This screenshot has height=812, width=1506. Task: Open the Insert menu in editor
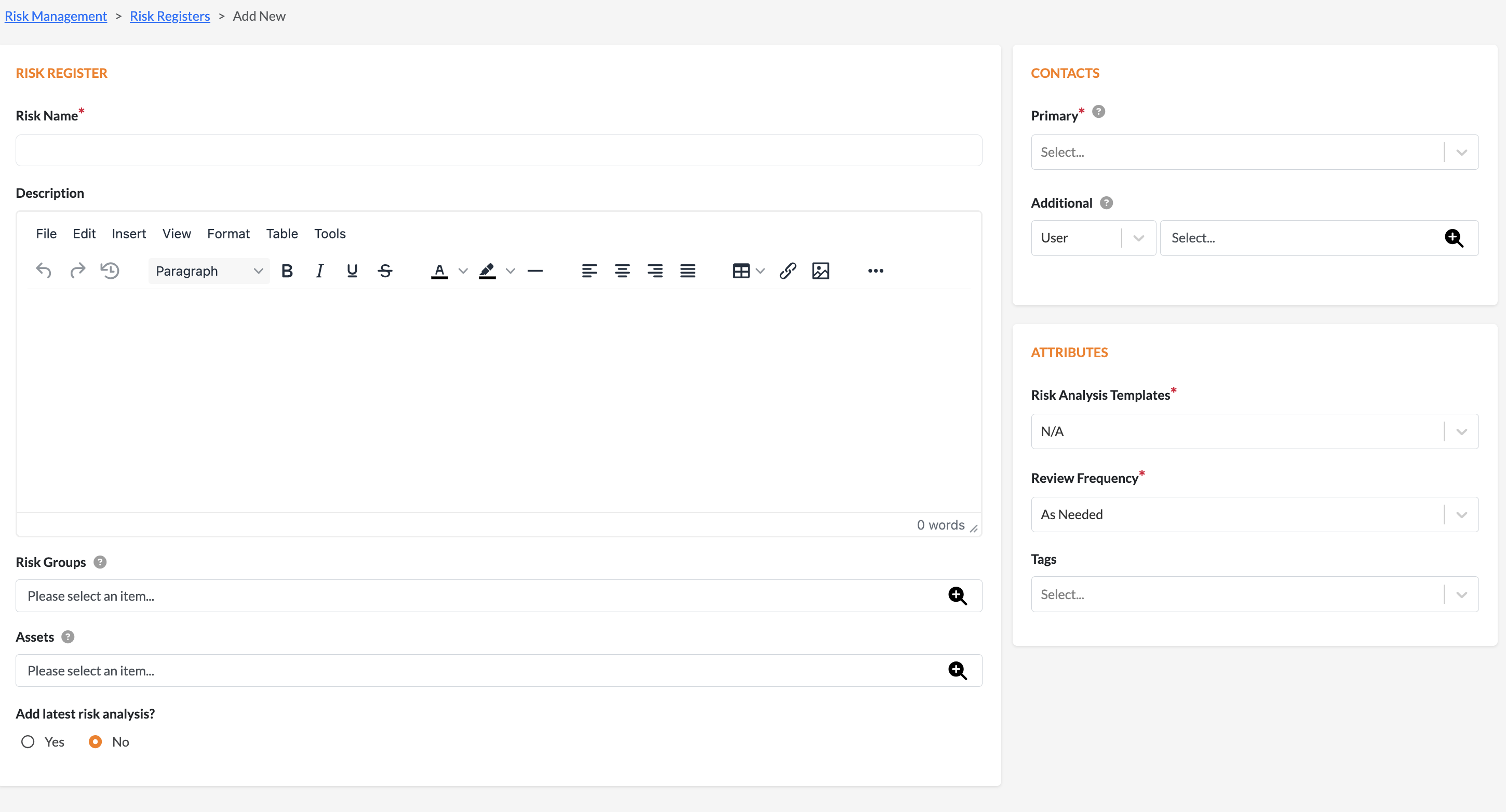point(129,234)
